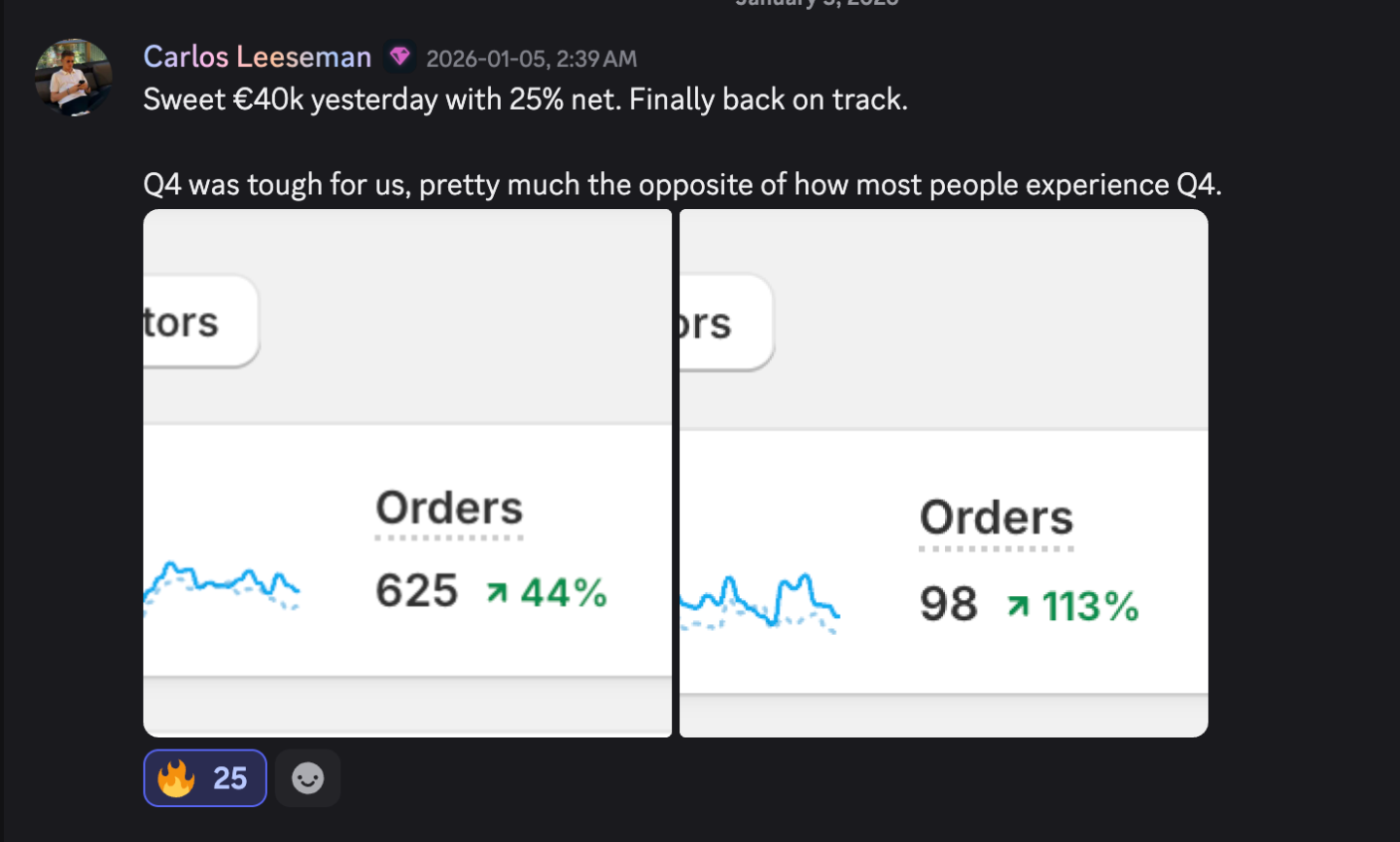The image size is (1400, 842).
Task: Click the green 113% up arrow icon
Action: coord(1018,606)
